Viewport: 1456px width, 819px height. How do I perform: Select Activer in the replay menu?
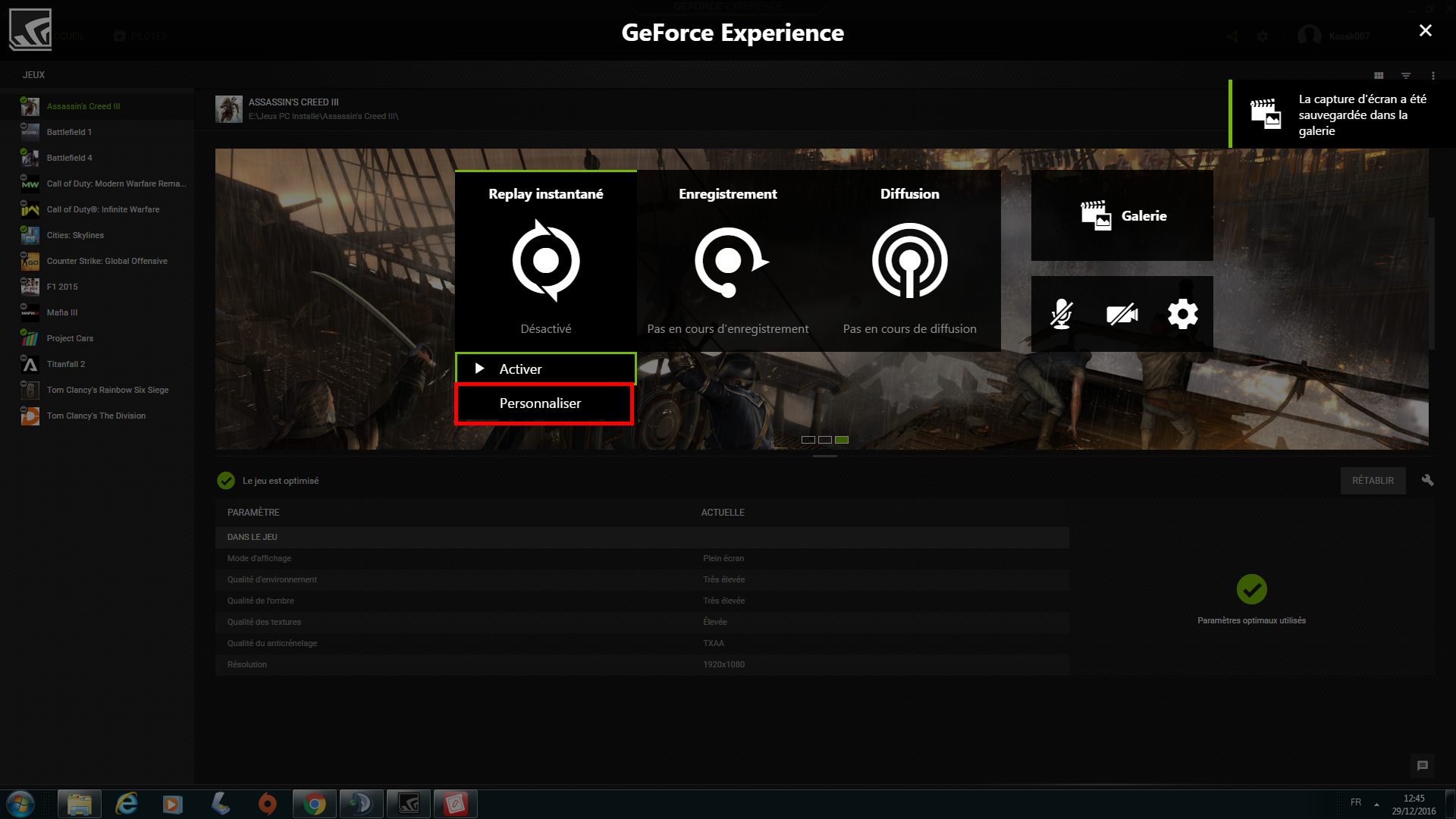point(546,369)
